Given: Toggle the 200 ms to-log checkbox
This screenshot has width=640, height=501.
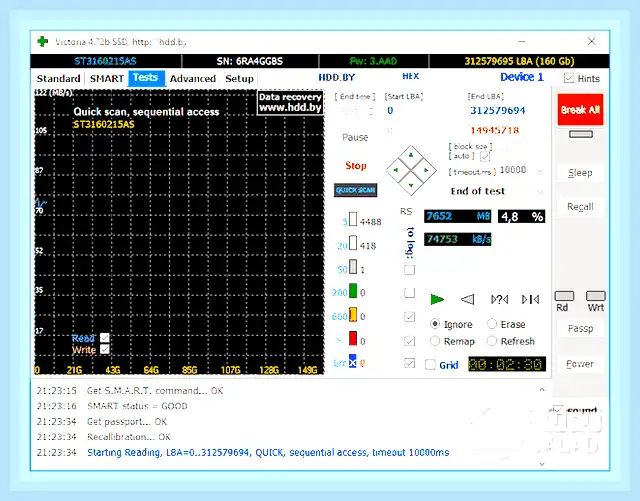Looking at the screenshot, I should [409, 293].
